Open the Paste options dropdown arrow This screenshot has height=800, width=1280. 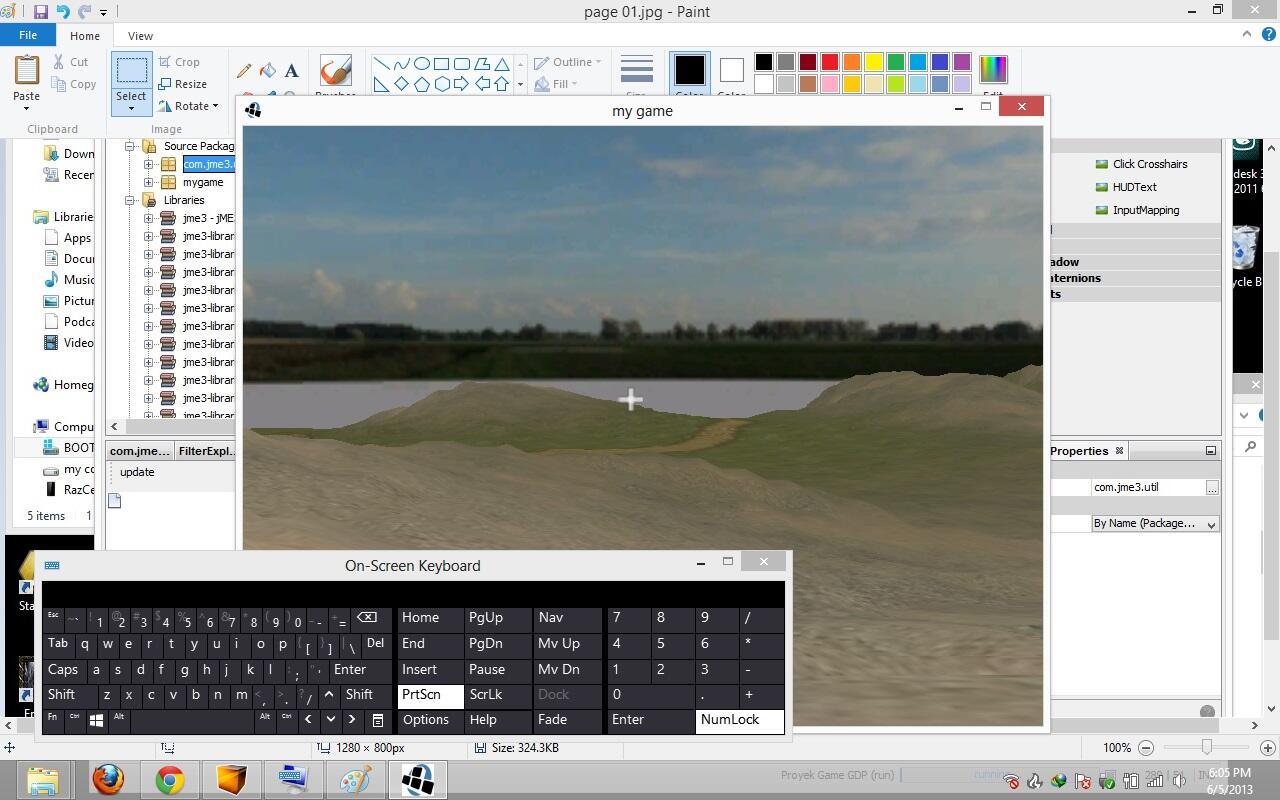26,108
